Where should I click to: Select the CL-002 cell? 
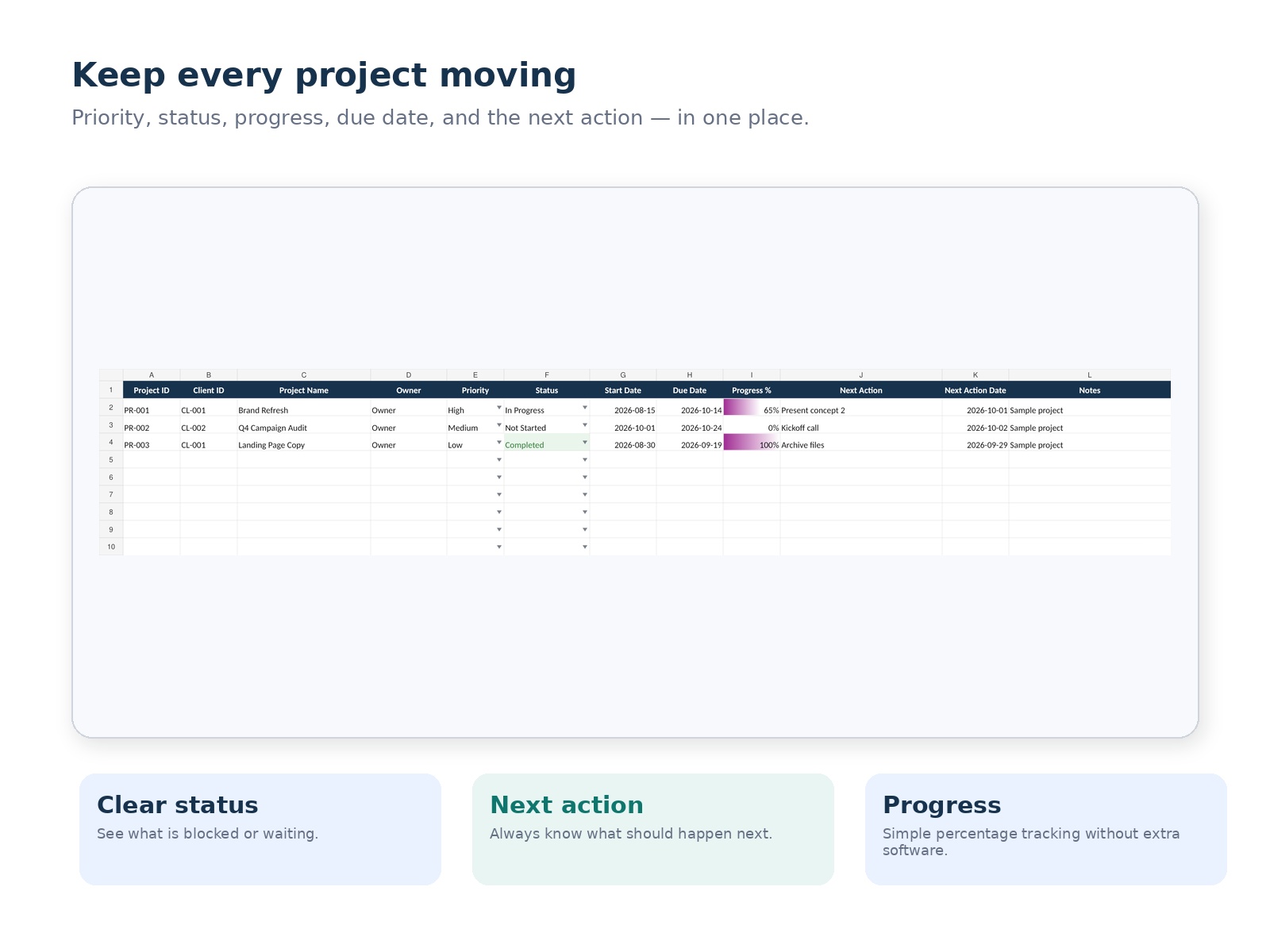(209, 425)
